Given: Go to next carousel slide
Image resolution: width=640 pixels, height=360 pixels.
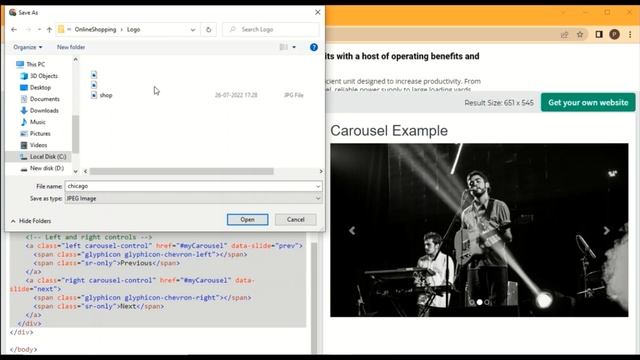Looking at the screenshot, I should click(607, 231).
